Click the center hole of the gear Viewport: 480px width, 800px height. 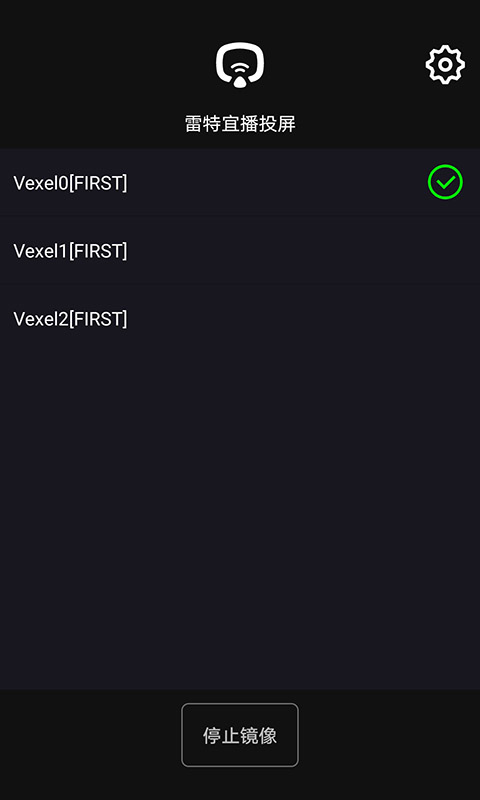pos(445,65)
